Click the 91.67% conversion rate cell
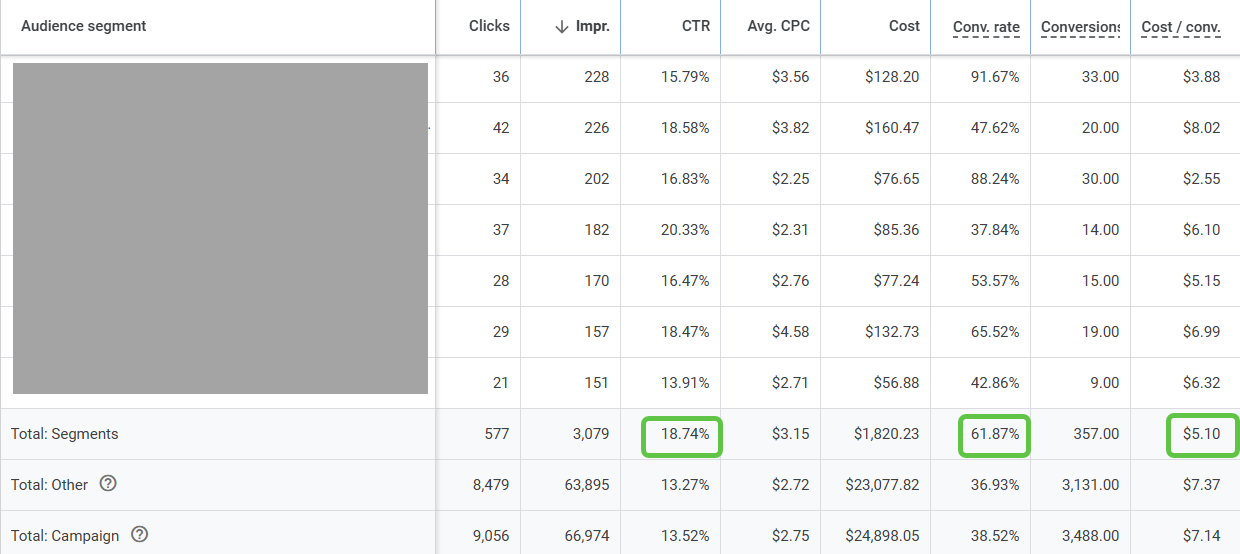 [x=994, y=77]
